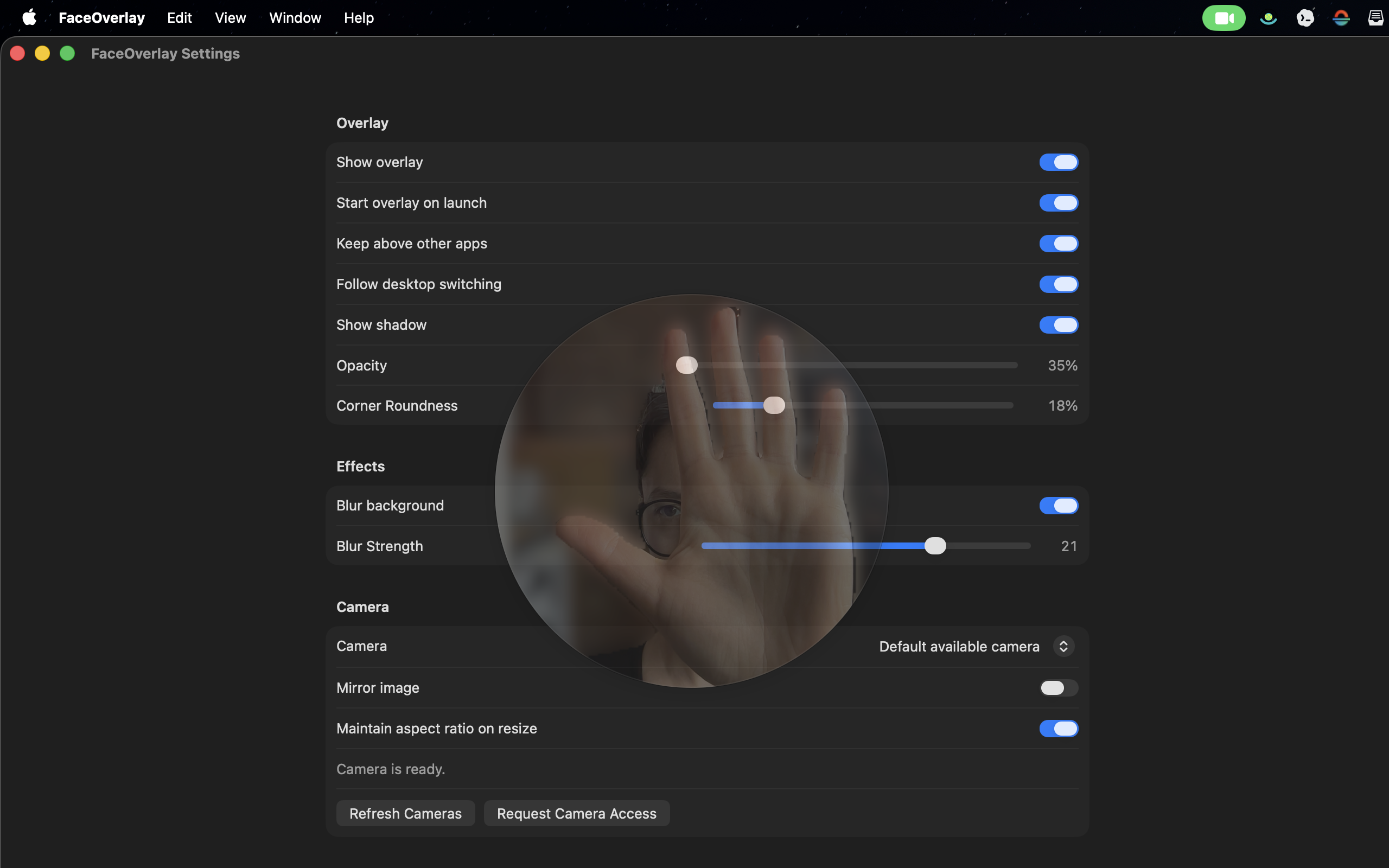Open the Help menu

click(359, 17)
